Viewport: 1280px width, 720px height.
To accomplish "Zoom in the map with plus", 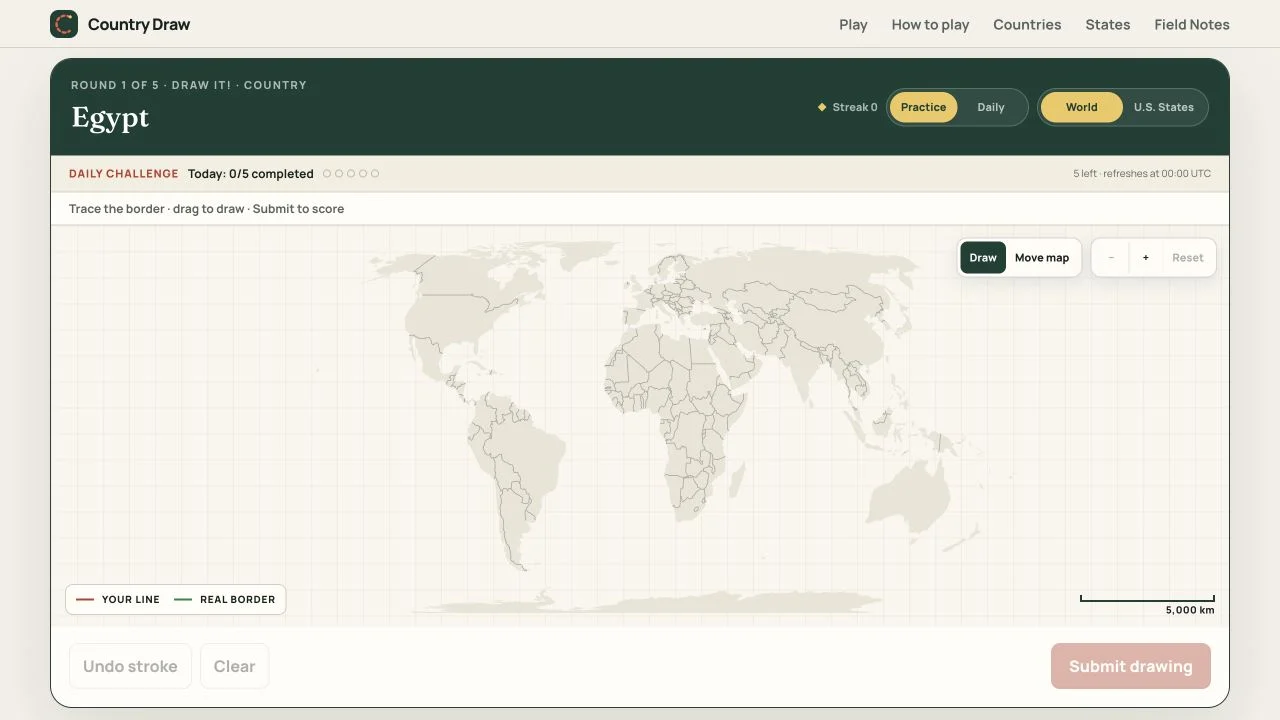I will [1146, 257].
